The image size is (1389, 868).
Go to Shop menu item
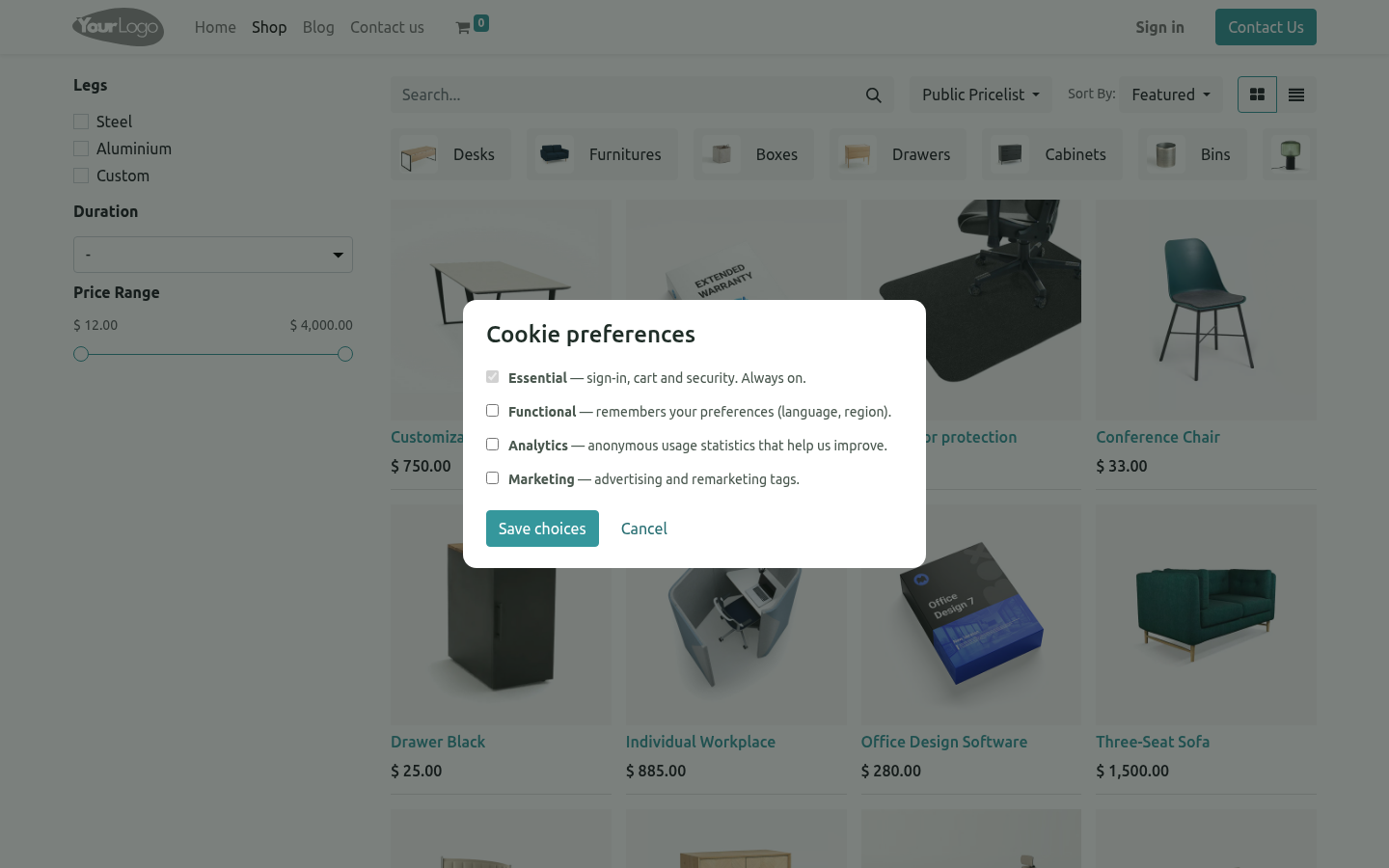coord(269,27)
